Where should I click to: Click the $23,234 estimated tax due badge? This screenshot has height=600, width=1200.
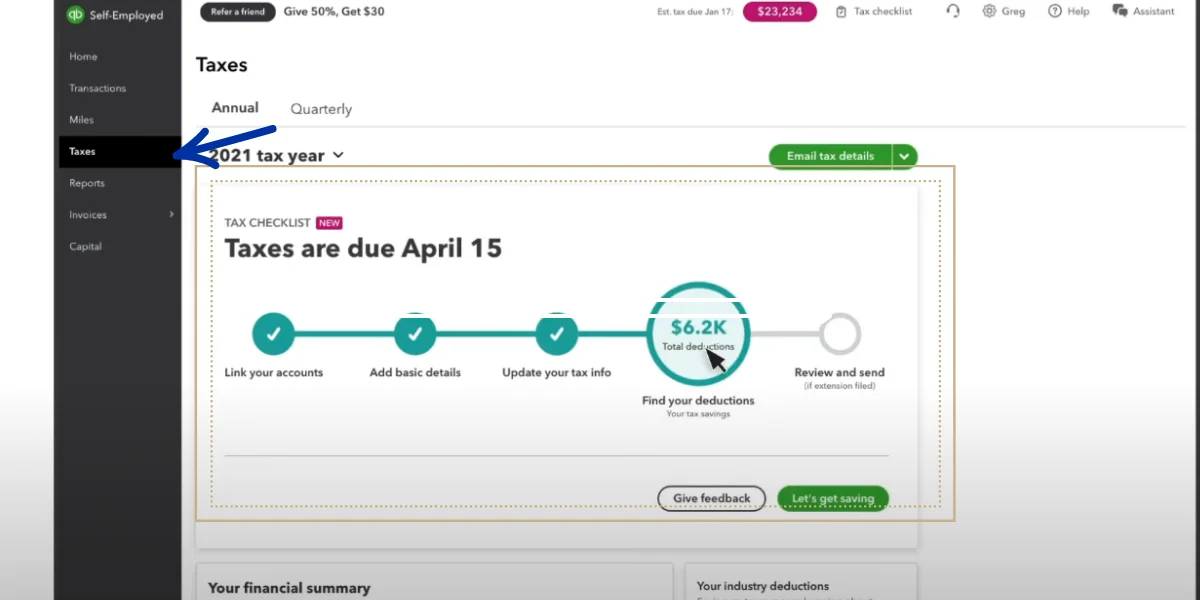coord(779,12)
